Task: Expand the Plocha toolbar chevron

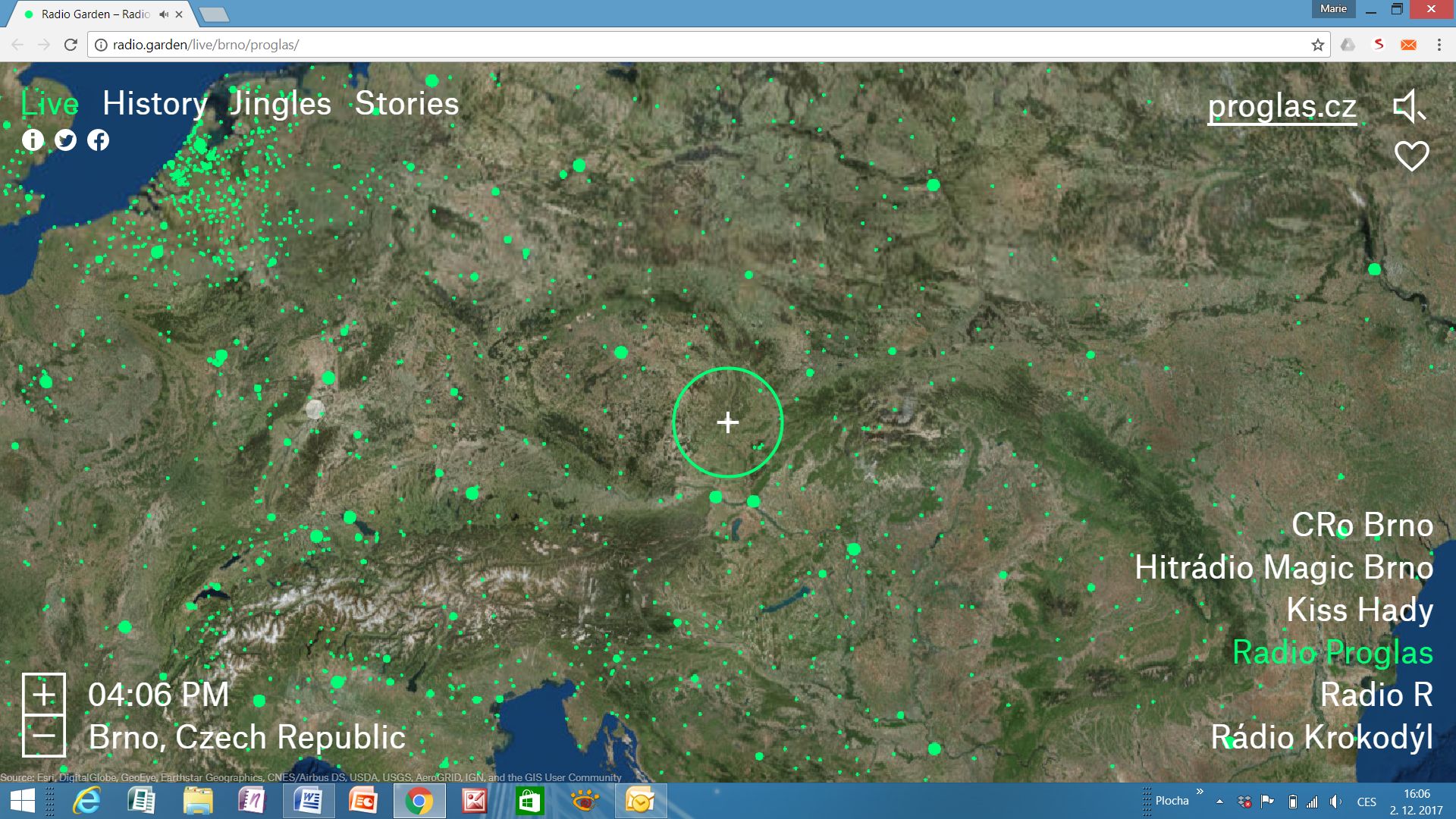Action: [x=1200, y=792]
